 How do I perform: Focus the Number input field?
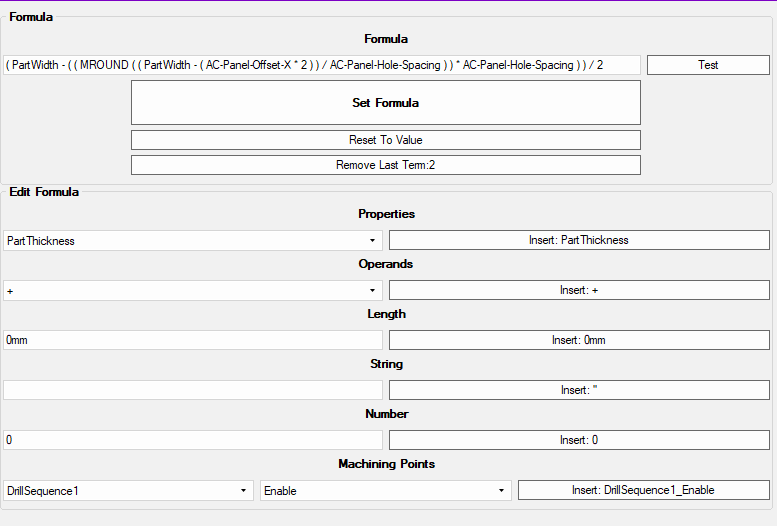[193, 440]
